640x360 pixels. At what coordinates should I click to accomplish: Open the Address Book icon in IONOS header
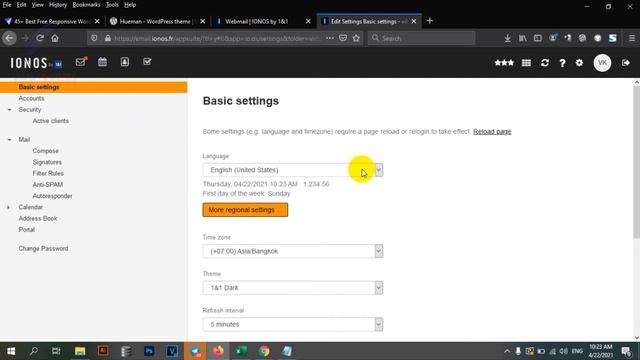pyautogui.click(x=125, y=62)
